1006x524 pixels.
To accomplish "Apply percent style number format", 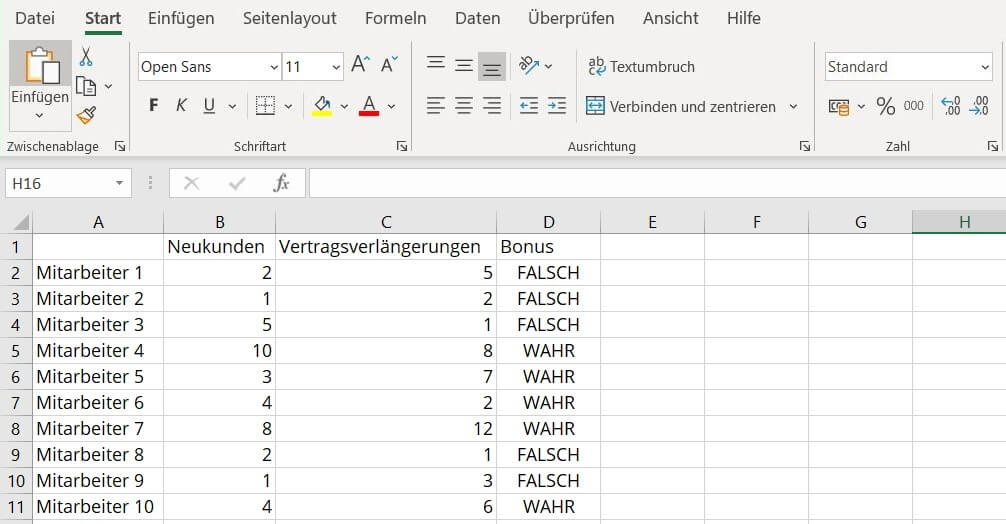I will pyautogui.click(x=885, y=106).
